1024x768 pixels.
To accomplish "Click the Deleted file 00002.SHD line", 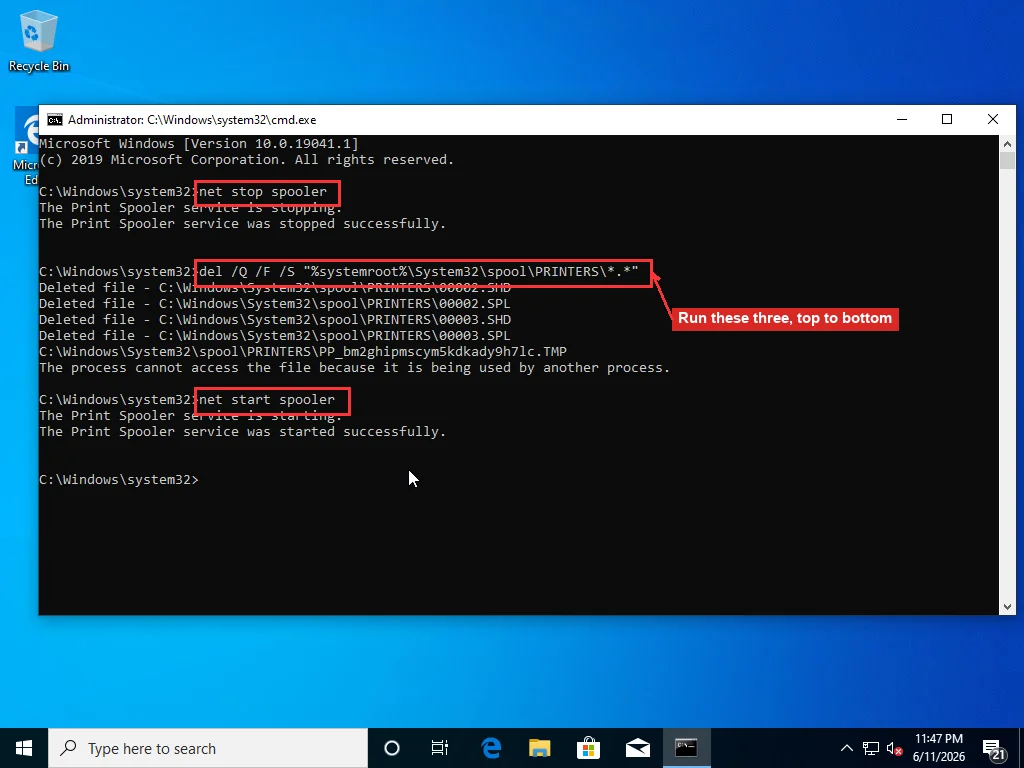I will (275, 287).
